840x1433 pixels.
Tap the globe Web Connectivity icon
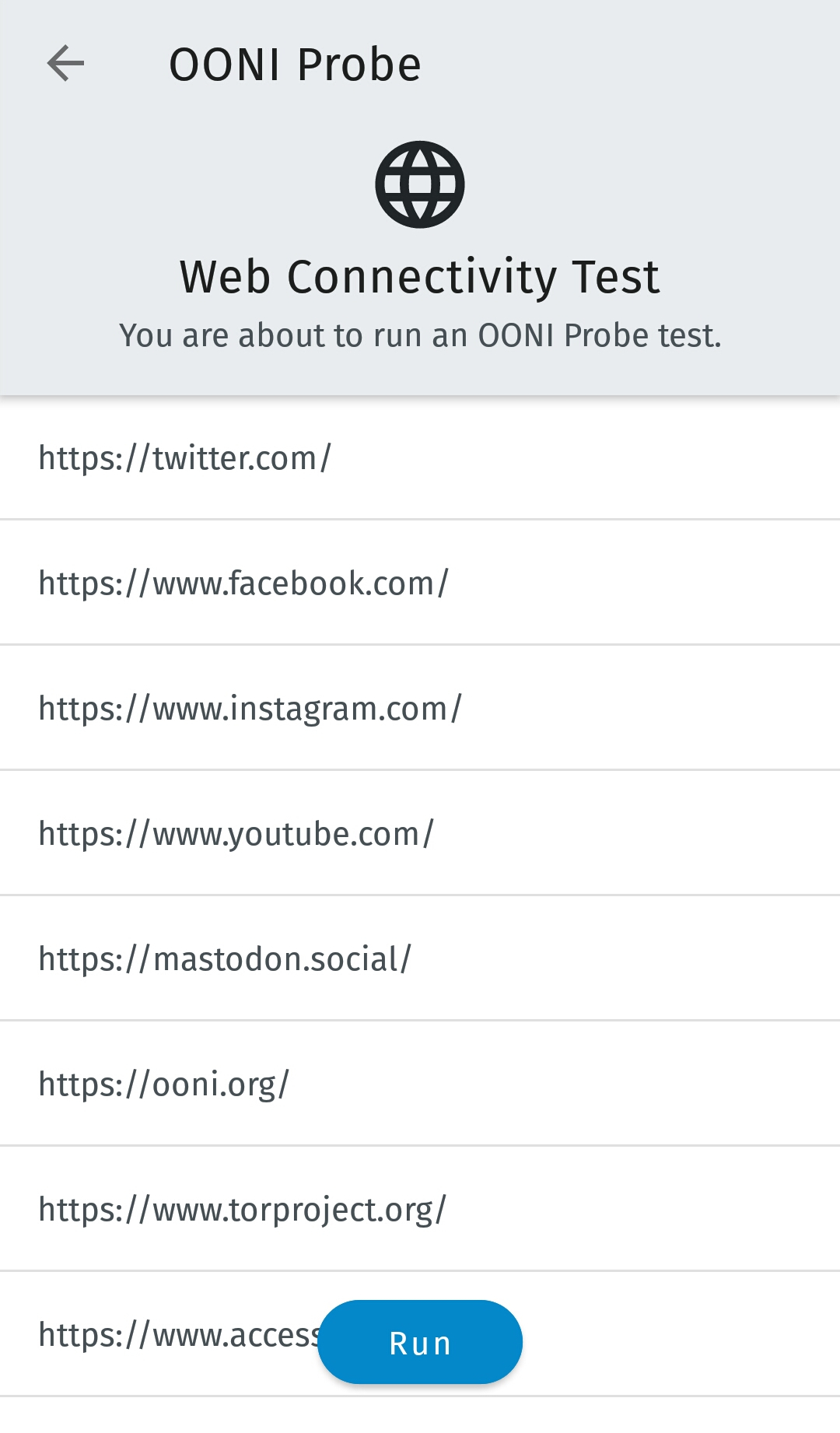(420, 184)
